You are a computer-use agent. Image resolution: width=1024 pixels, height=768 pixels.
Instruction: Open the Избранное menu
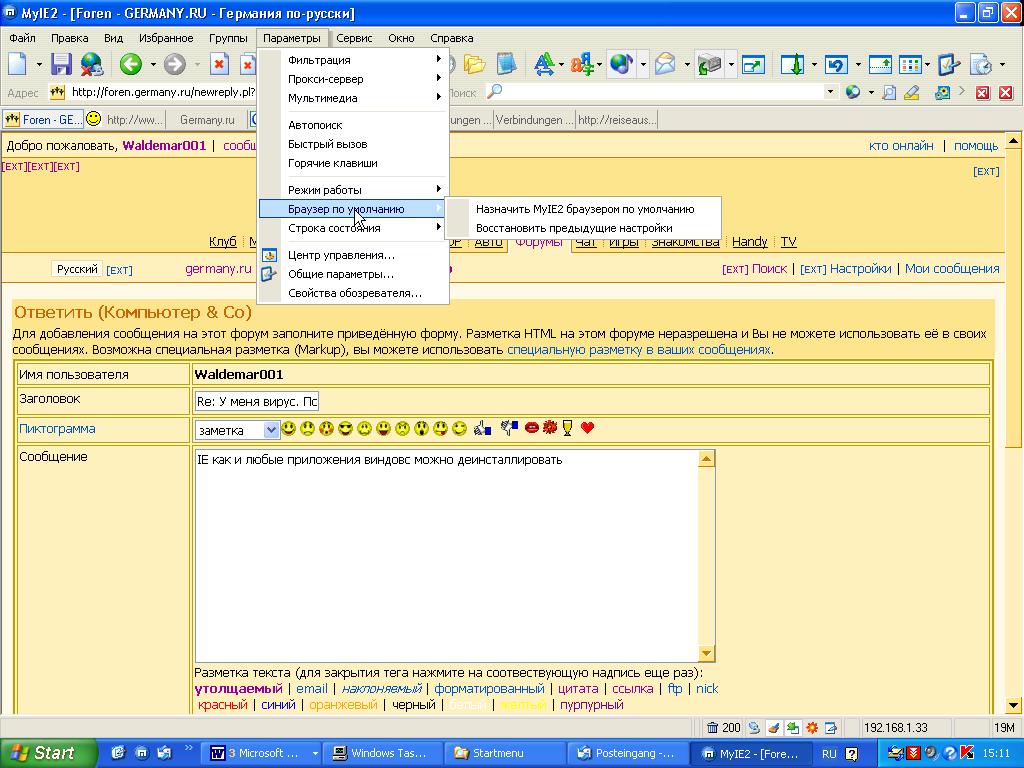coord(166,38)
